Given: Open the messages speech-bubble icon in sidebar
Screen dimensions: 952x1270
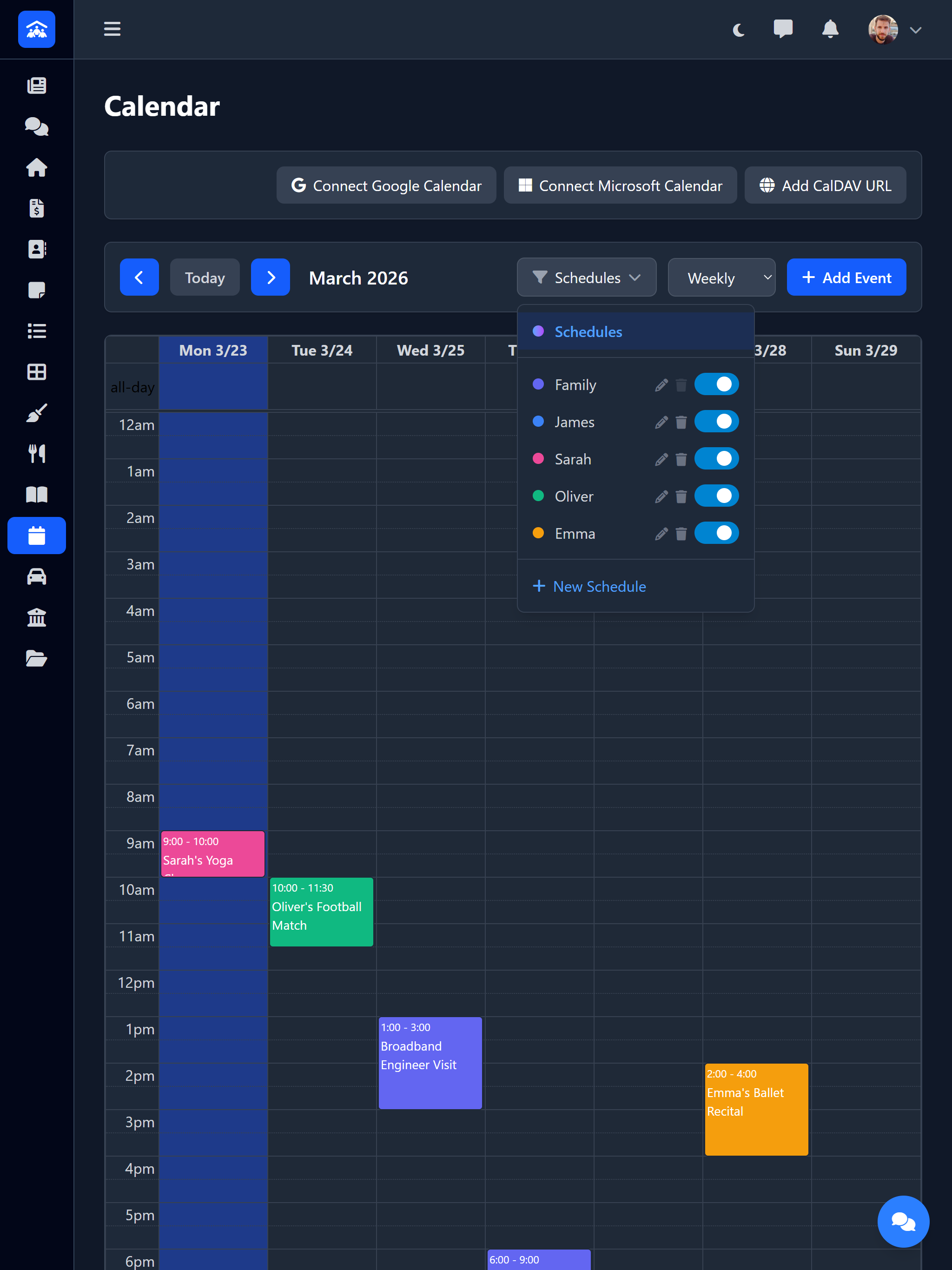Looking at the screenshot, I should click(37, 127).
